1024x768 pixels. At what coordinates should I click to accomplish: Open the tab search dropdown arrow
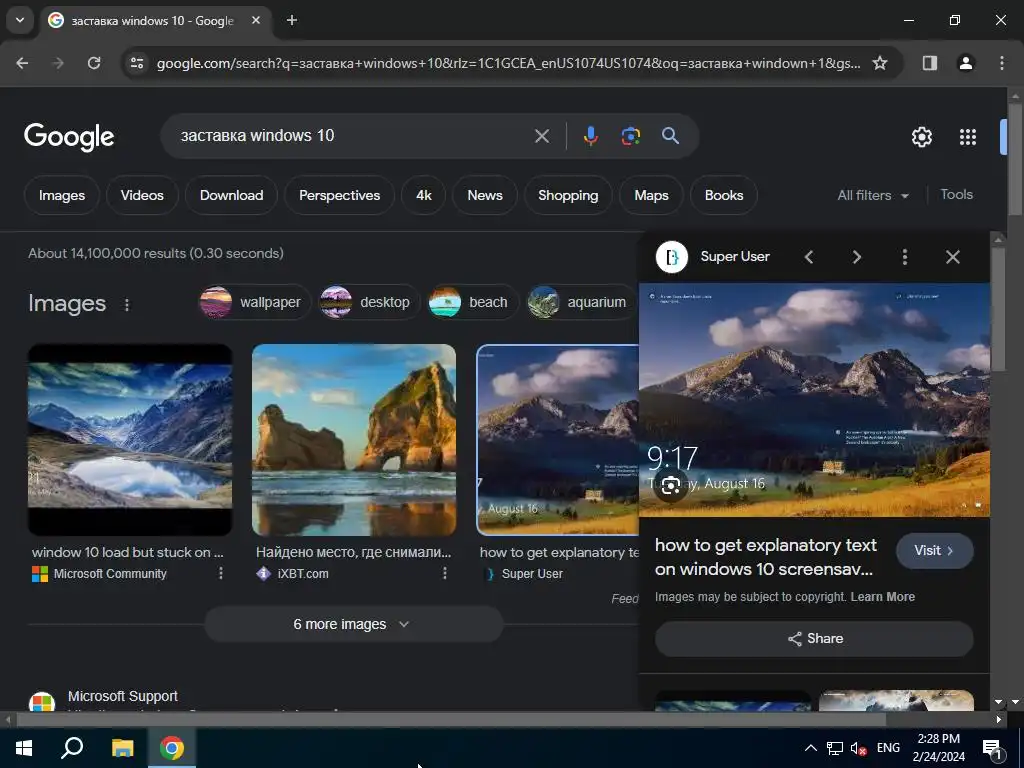pos(20,20)
